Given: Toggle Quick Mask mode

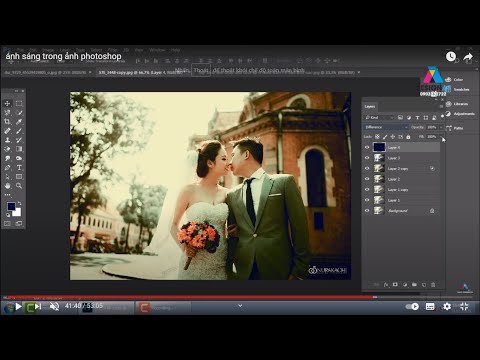Looking at the screenshot, I should click(7, 223).
